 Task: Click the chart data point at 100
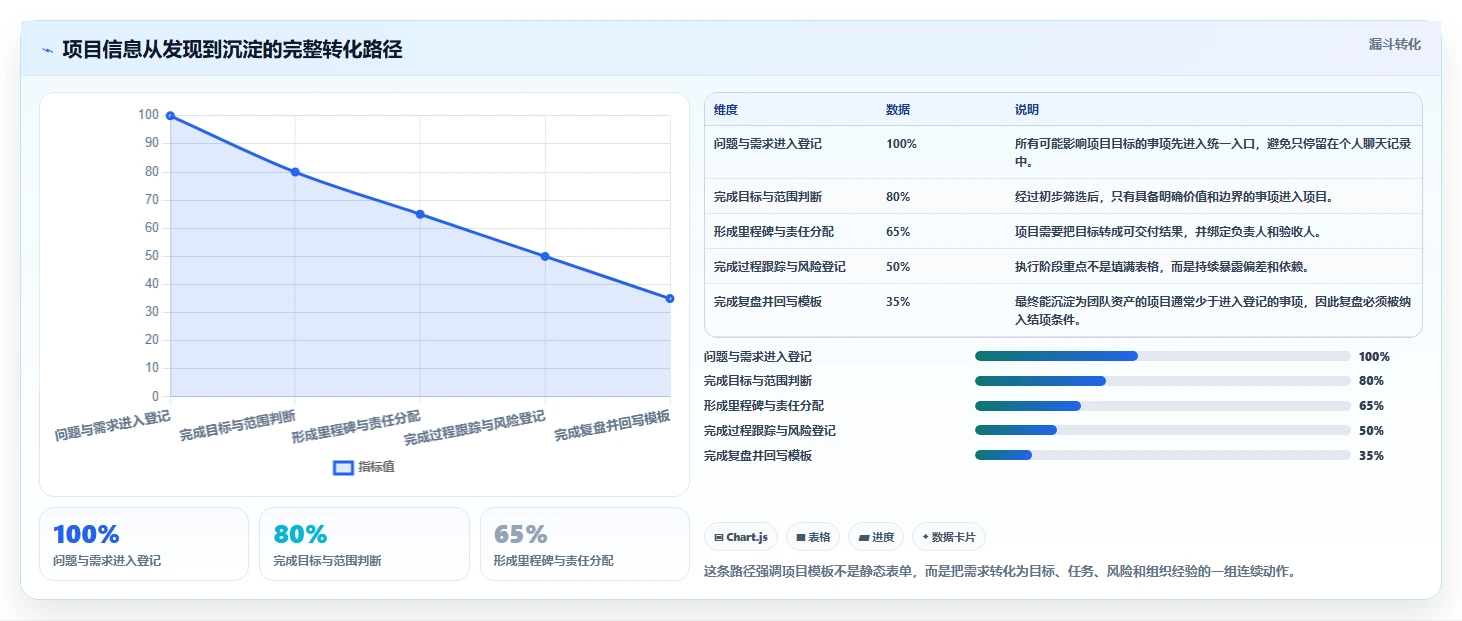tap(170, 116)
